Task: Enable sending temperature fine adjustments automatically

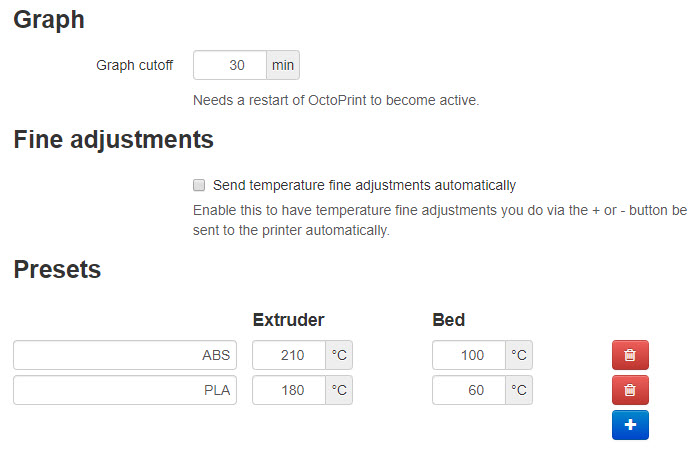Action: [199, 185]
